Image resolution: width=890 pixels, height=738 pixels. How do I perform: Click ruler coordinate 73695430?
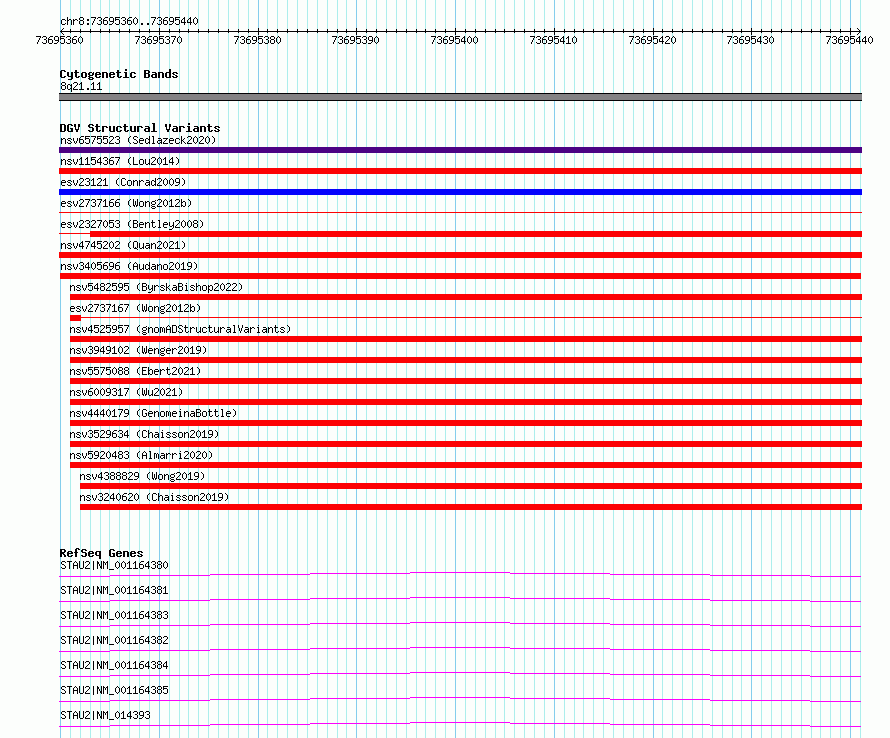(750, 40)
